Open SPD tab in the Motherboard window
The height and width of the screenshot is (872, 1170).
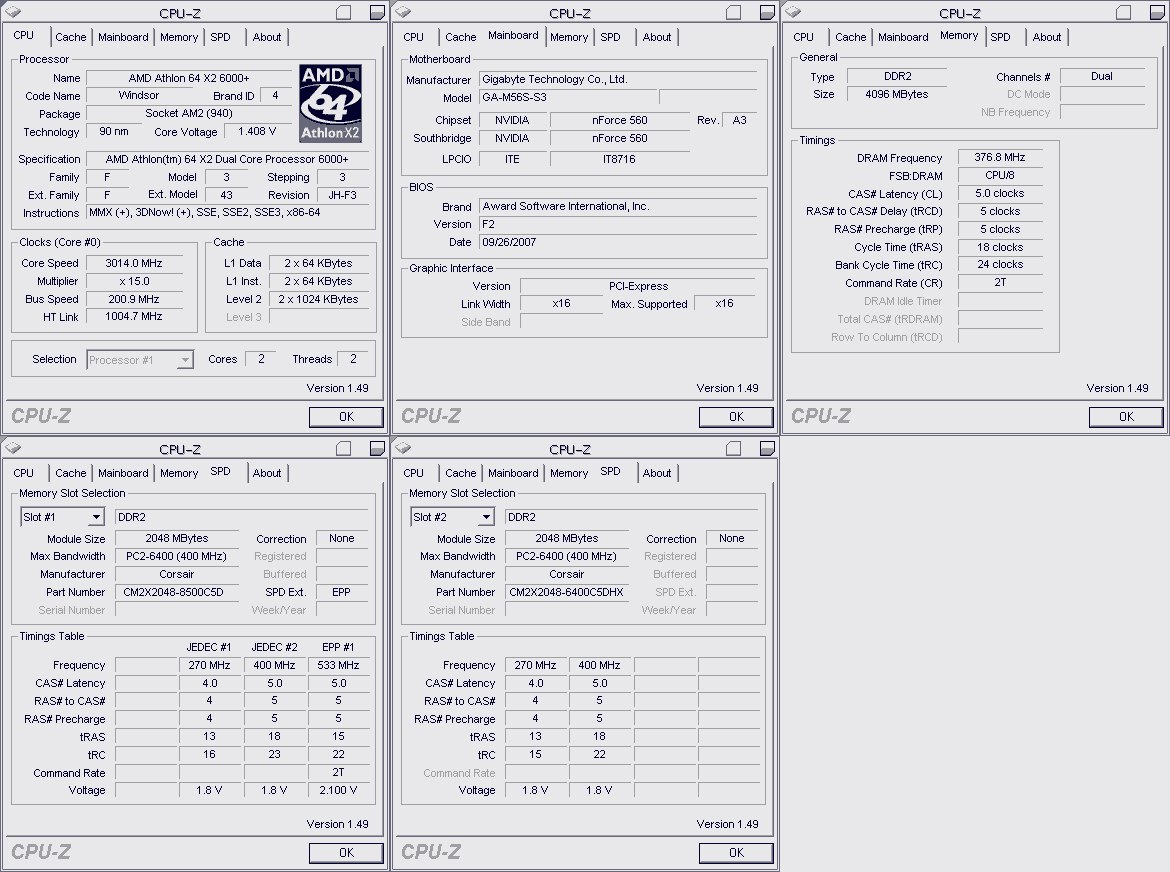click(x=610, y=37)
